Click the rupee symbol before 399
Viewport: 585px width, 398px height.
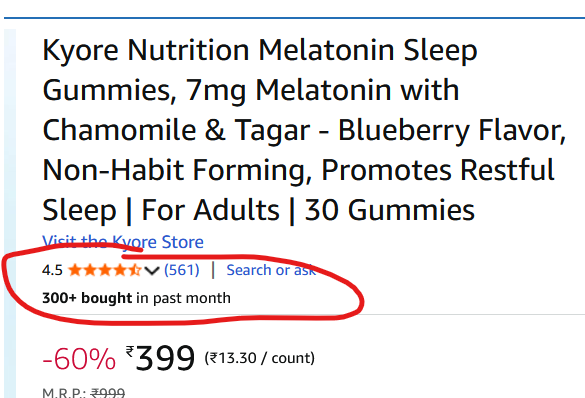pos(130,351)
